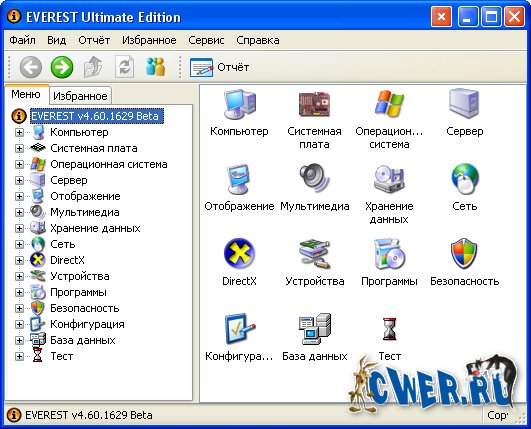Expand the Операционная система tree node
The image size is (531, 429).
coord(19,164)
